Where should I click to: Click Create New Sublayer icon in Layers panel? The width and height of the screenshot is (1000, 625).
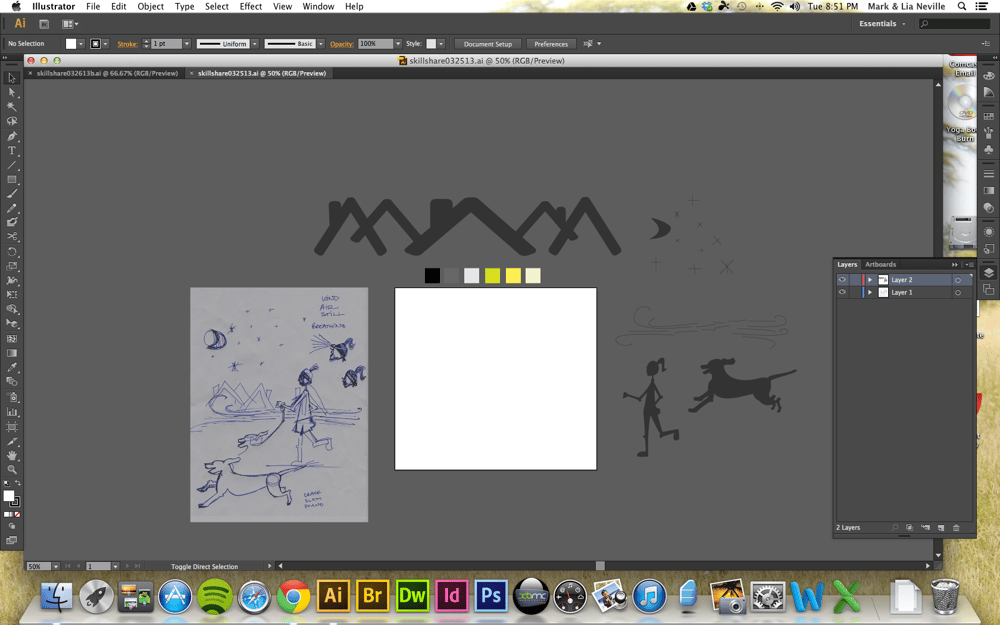(x=925, y=527)
